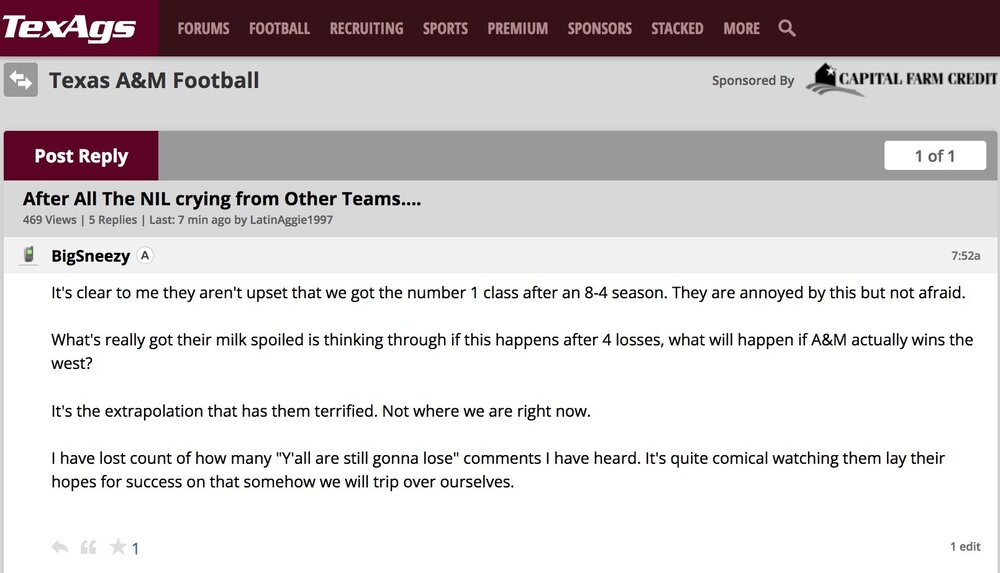
Task: Click the forum switch arrows icon
Action: coord(21,80)
